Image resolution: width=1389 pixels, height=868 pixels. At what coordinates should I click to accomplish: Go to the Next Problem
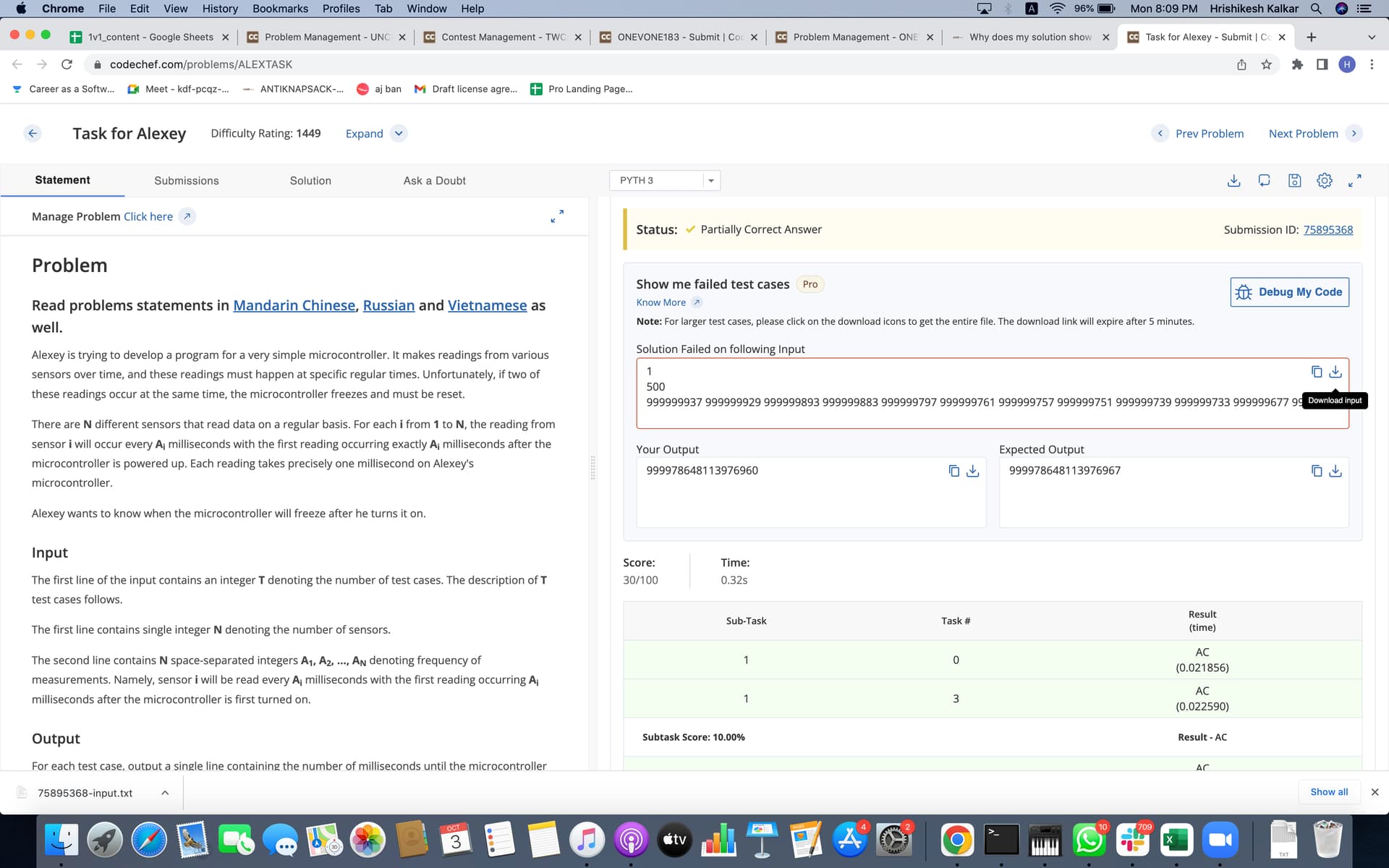pos(1304,133)
